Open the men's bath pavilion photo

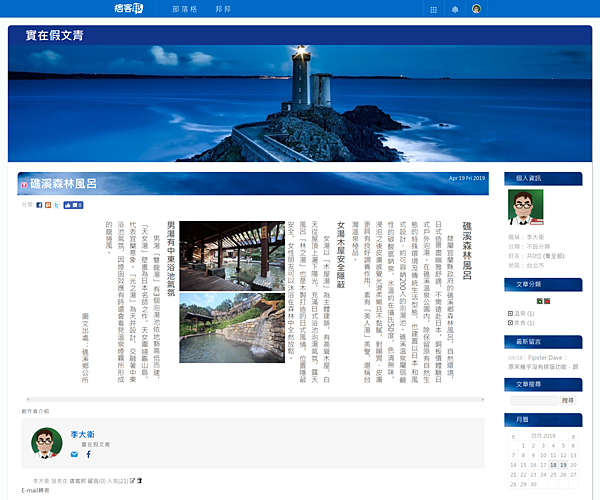click(232, 256)
